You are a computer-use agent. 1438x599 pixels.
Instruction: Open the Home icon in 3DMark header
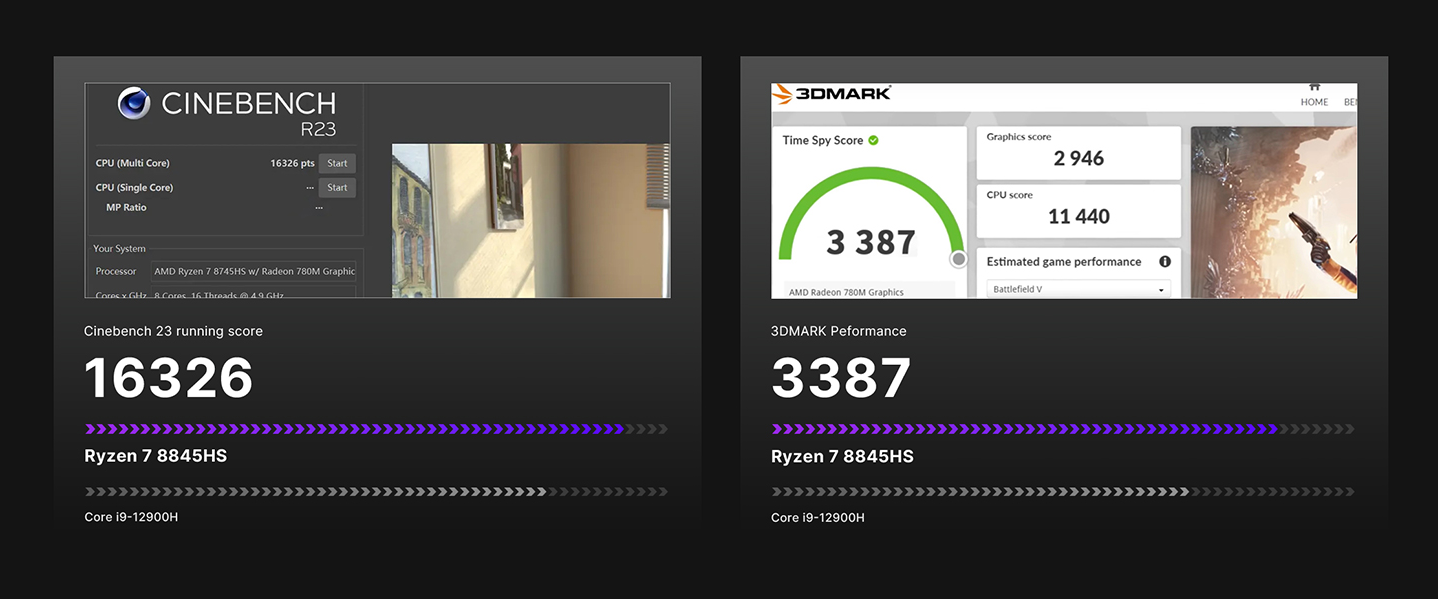click(x=1314, y=88)
